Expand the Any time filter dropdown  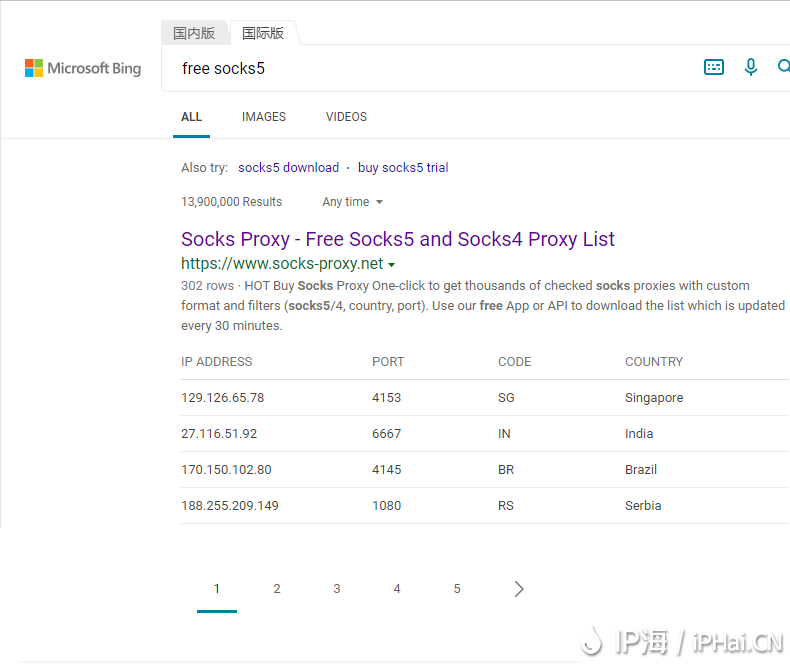[x=352, y=202]
